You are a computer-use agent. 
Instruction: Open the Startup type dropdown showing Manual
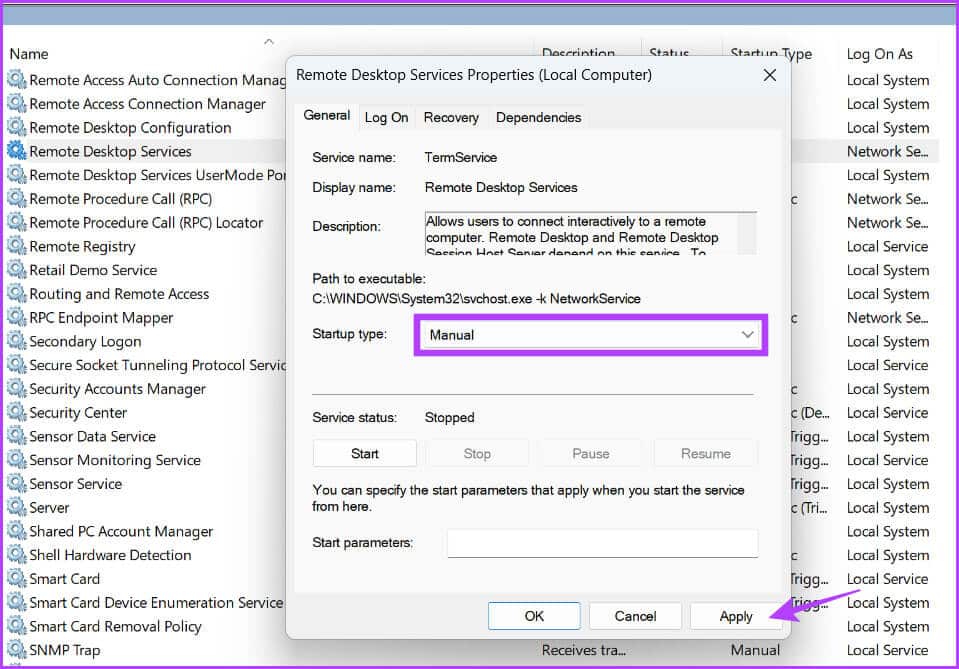[591, 335]
